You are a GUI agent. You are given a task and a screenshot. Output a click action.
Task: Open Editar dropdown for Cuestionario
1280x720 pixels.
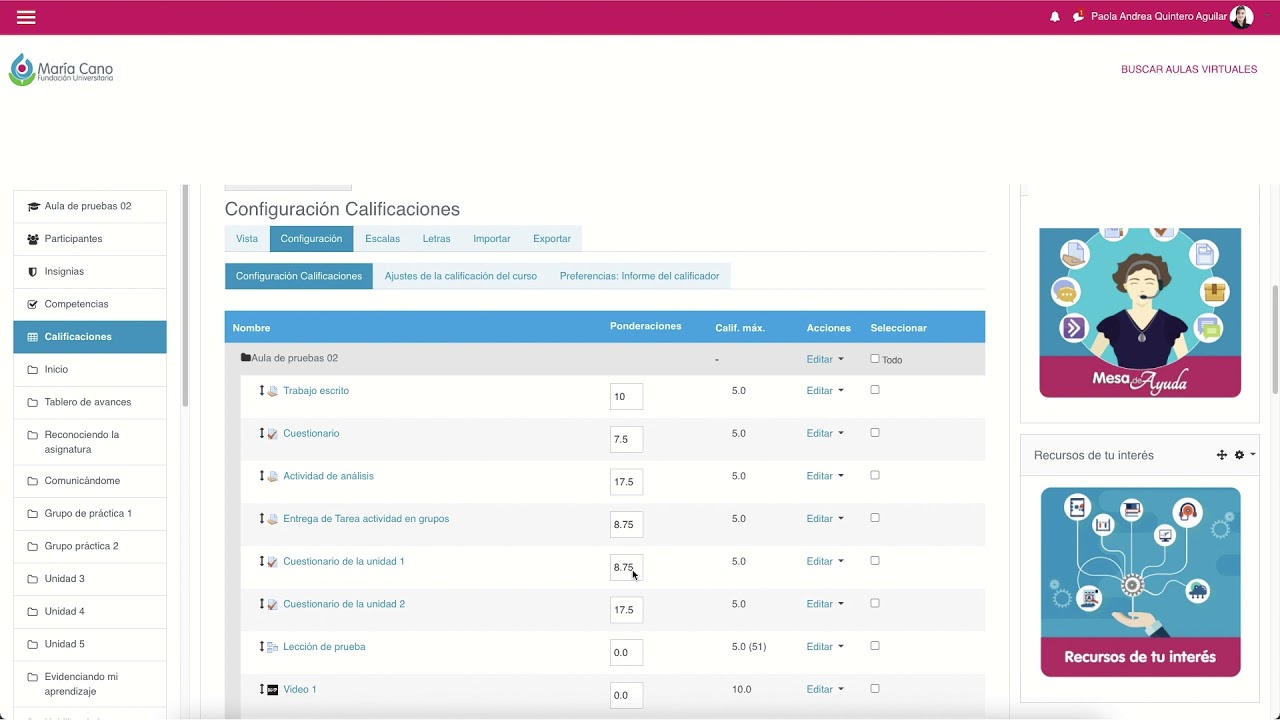click(x=825, y=434)
